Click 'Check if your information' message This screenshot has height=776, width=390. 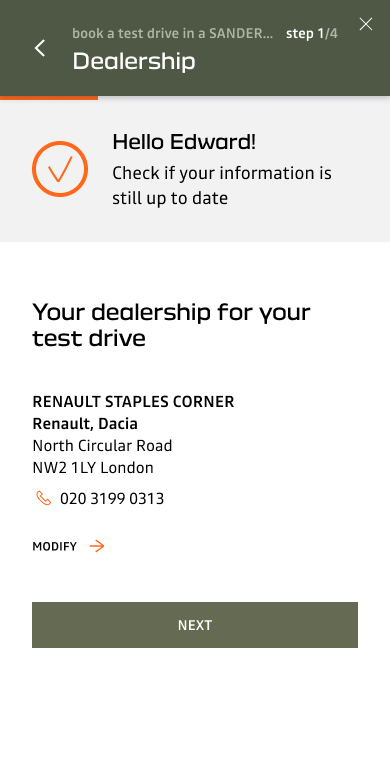coord(222,186)
